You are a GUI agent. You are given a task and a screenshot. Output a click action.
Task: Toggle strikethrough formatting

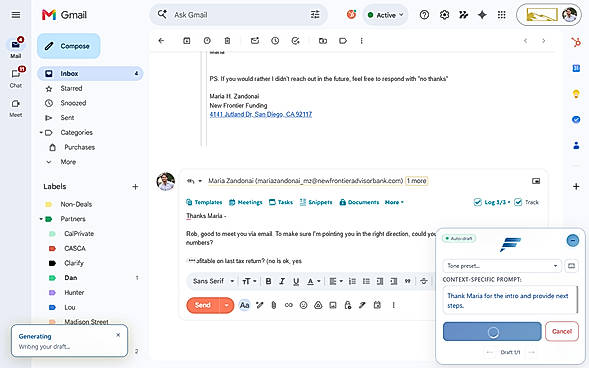[x=423, y=281]
